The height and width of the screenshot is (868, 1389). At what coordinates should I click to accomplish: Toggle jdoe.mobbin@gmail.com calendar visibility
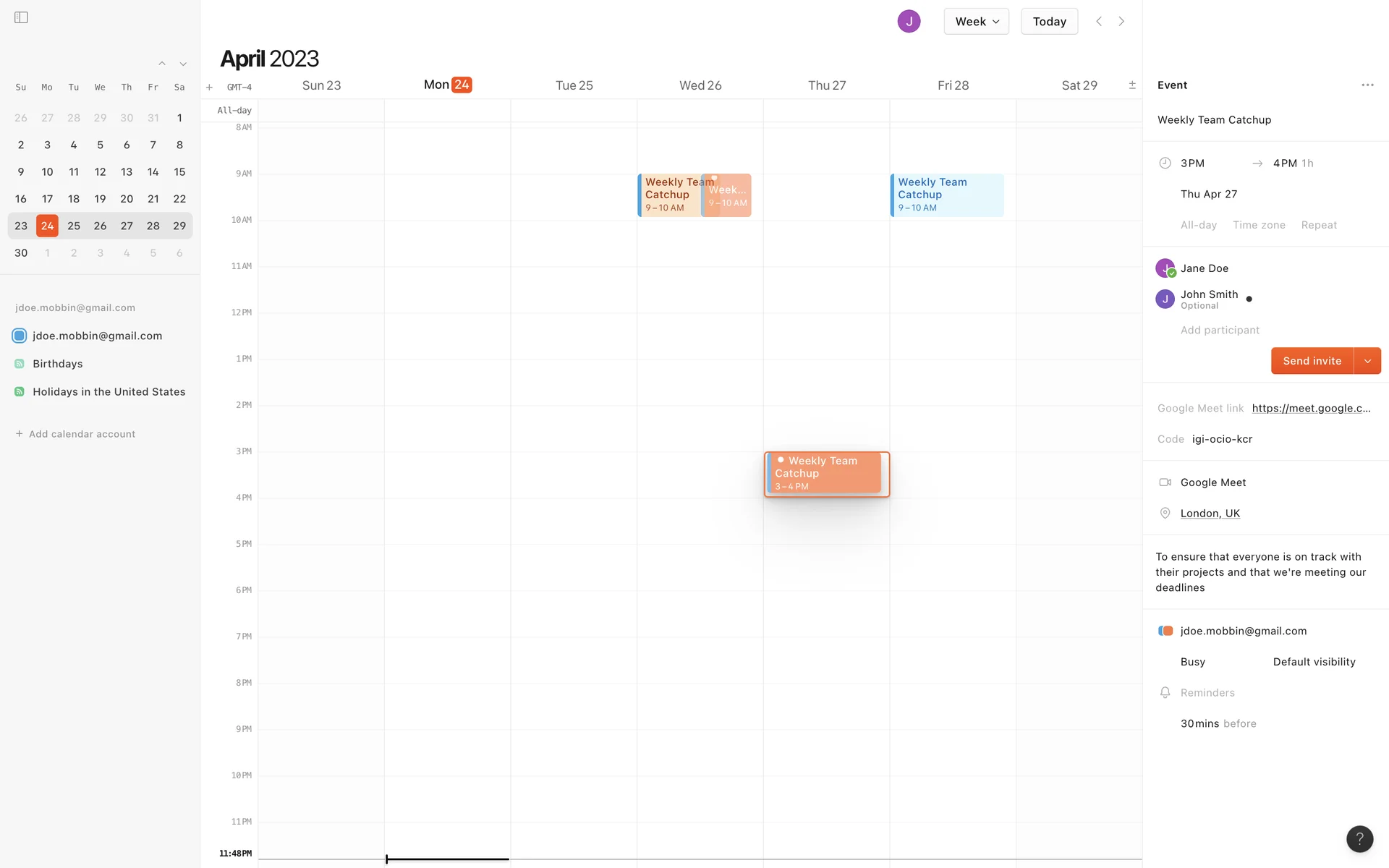click(x=20, y=336)
